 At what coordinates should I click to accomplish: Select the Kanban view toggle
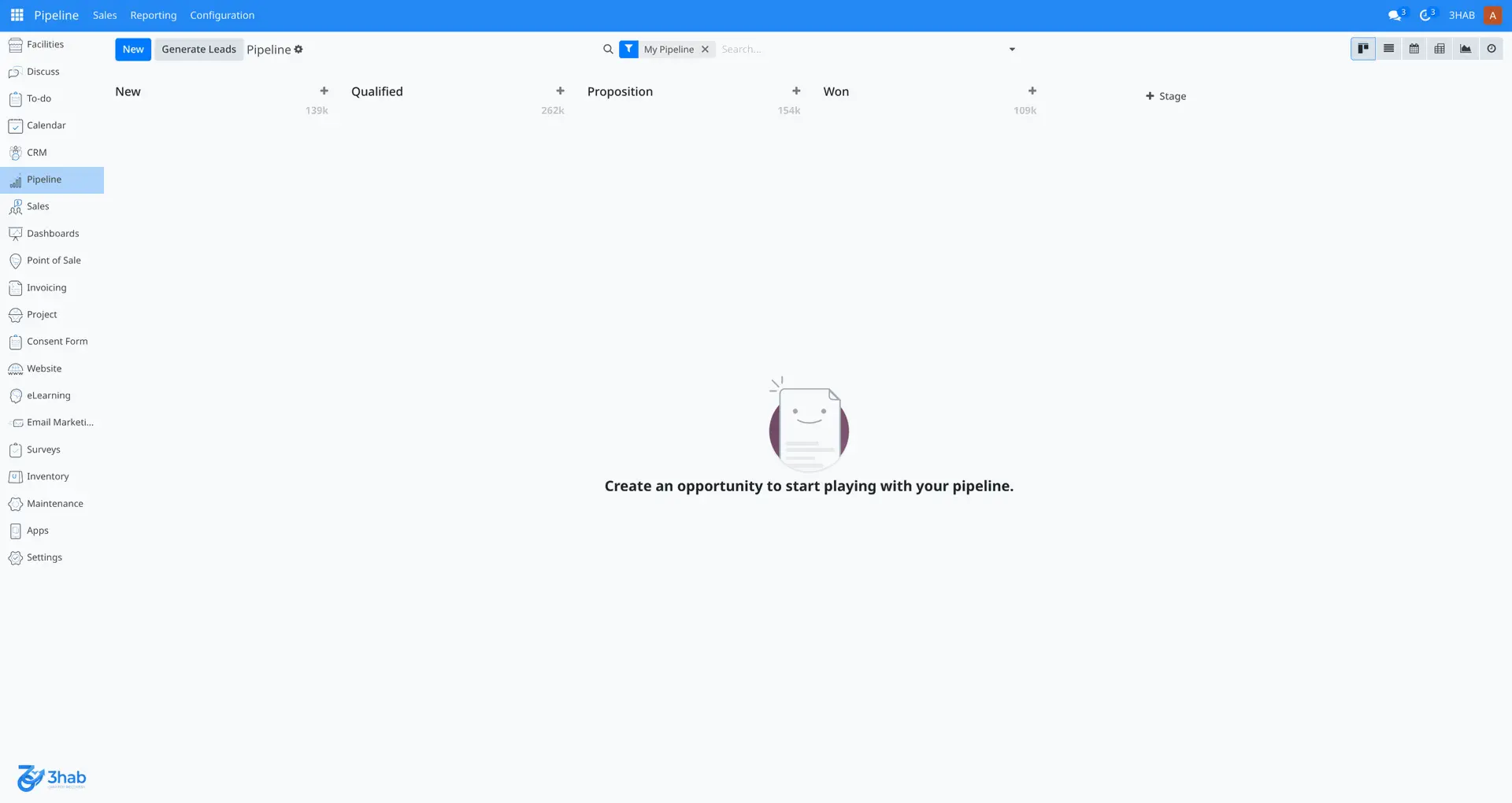click(x=1362, y=49)
